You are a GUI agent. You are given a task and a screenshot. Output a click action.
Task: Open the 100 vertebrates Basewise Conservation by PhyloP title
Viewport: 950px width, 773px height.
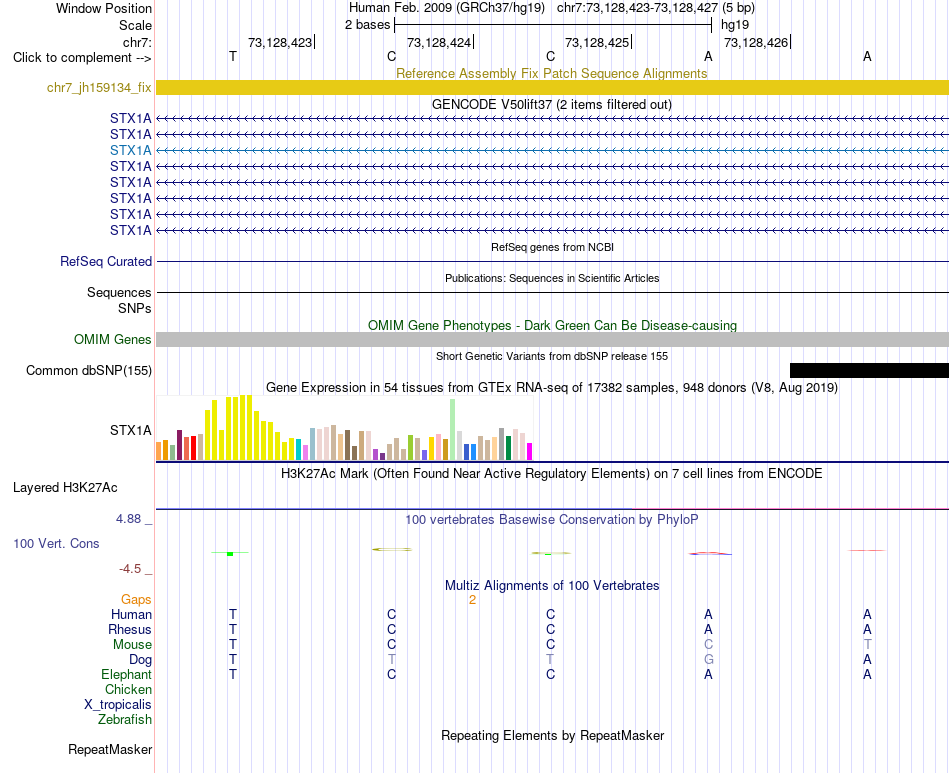(x=552, y=519)
